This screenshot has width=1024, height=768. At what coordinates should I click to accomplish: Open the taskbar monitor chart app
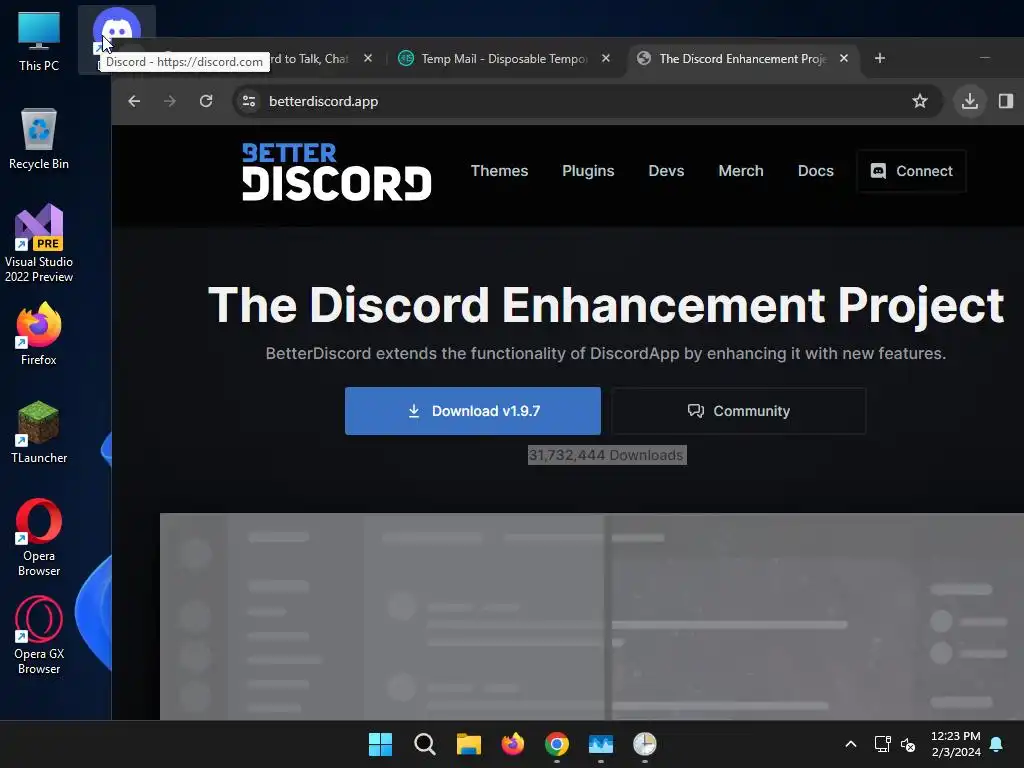[x=601, y=744]
